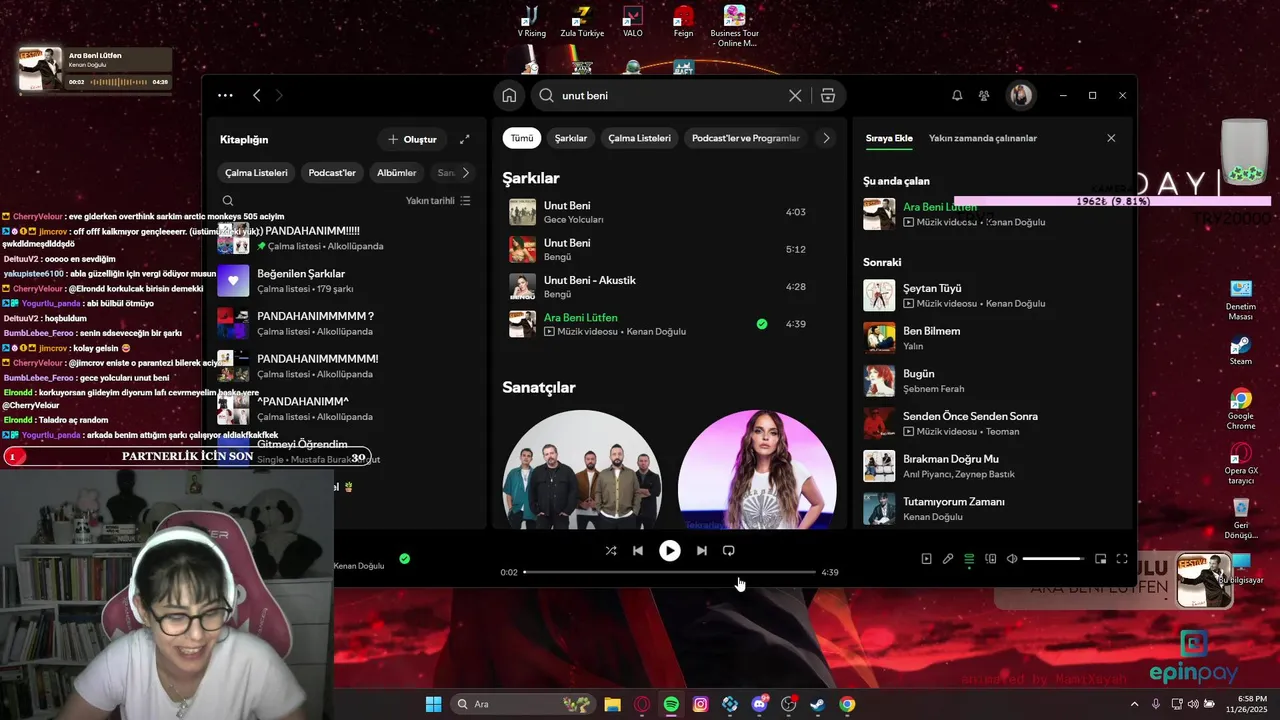Image resolution: width=1280 pixels, height=720 pixels.
Task: Show more search filter chips with right chevron
Action: 826,139
